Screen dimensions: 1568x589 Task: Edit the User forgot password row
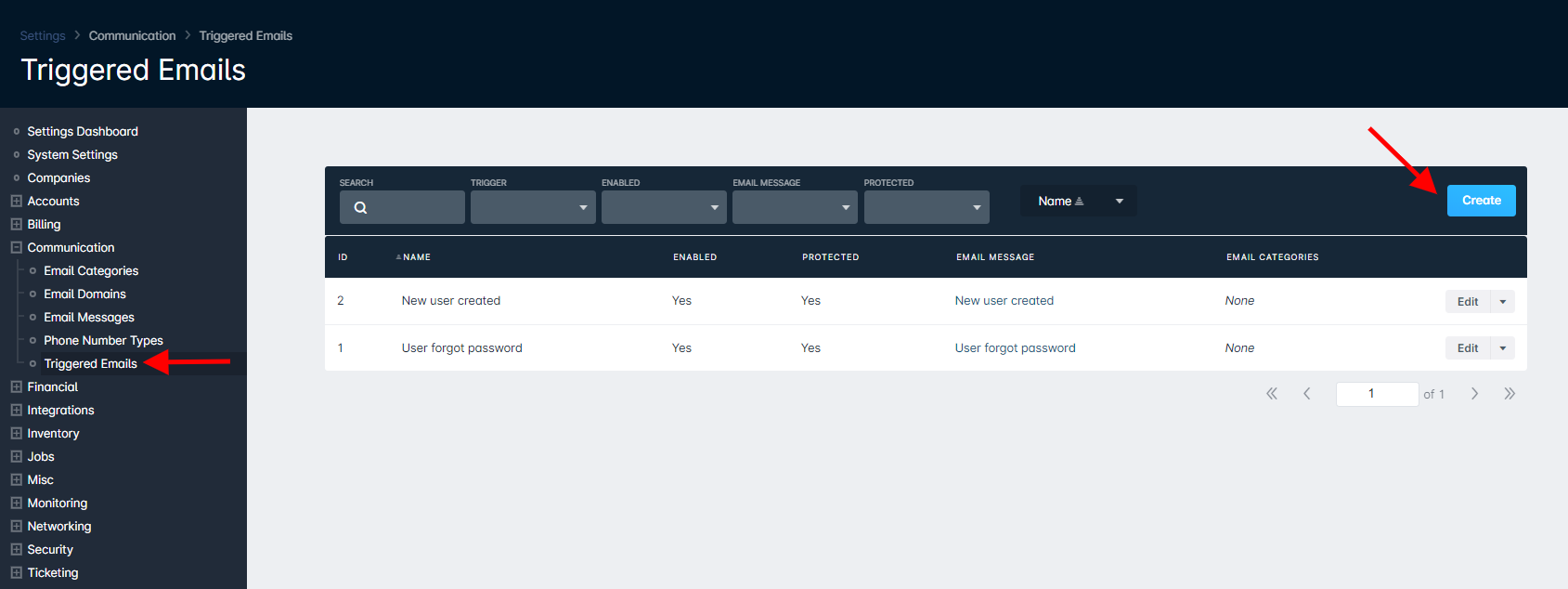point(1468,348)
